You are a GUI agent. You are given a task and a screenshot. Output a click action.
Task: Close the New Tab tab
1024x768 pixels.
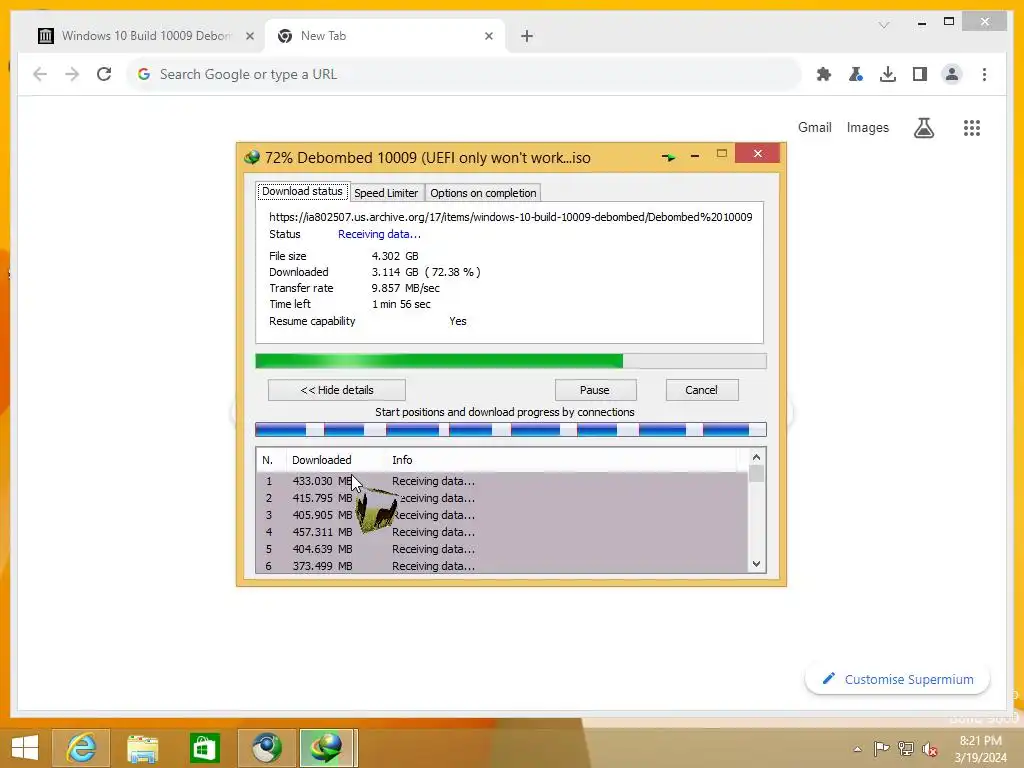click(x=488, y=36)
